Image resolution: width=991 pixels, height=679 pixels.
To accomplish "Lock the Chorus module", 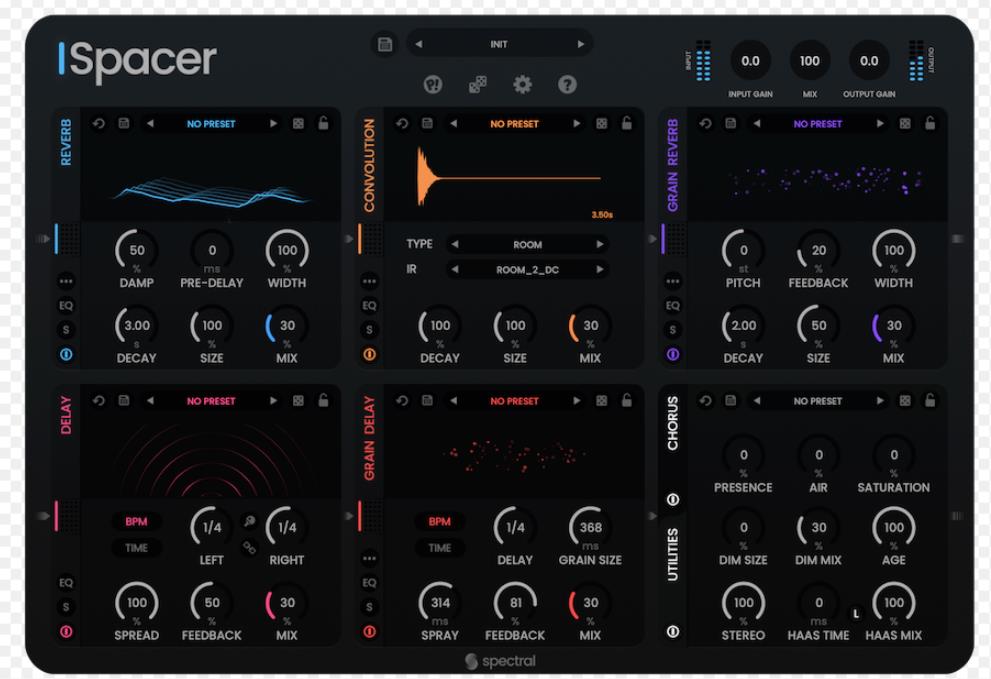I will click(x=930, y=400).
